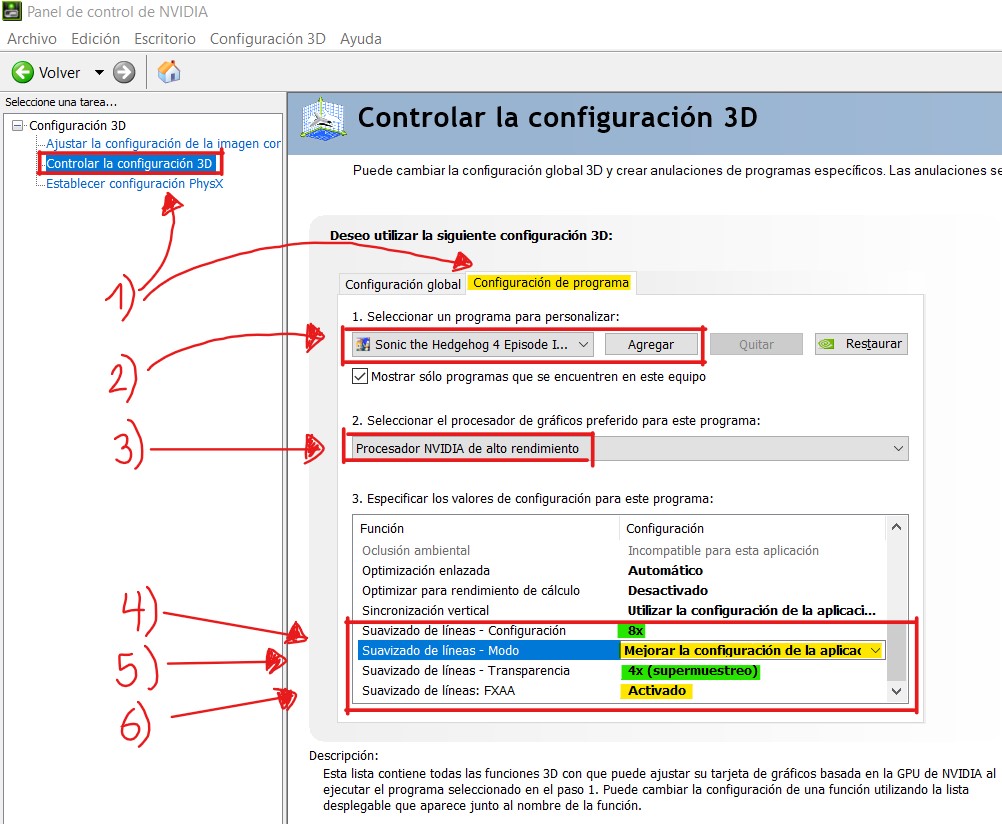Click the Desactivado value
The width and height of the screenshot is (1002, 824).
click(x=668, y=591)
